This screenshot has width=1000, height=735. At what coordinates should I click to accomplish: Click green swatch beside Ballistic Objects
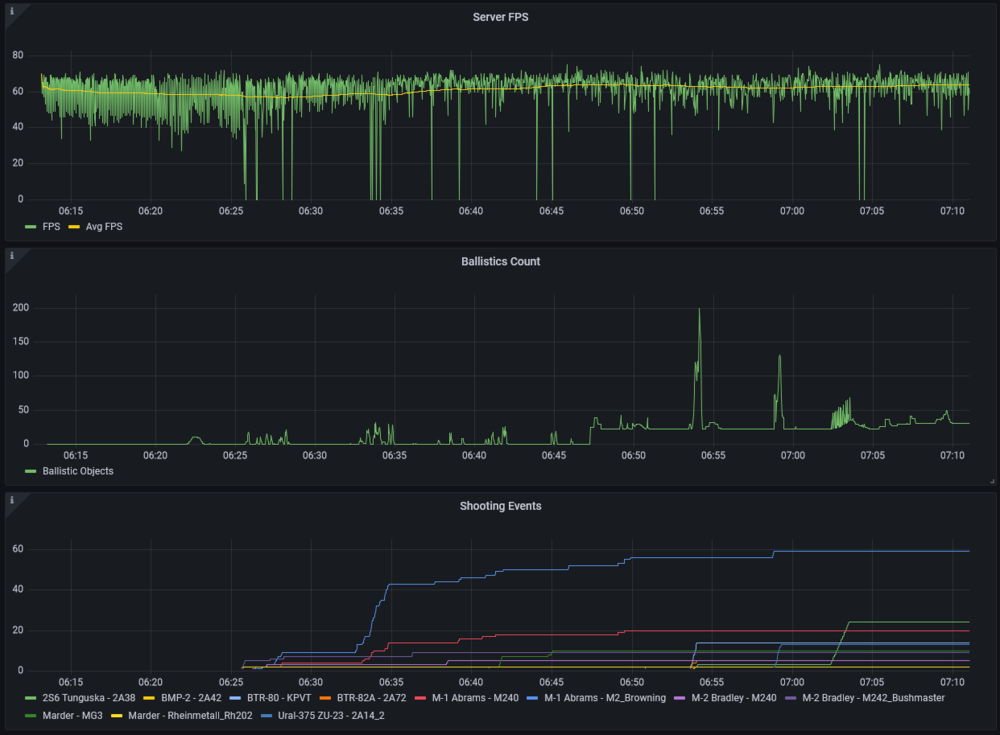pyautogui.click(x=31, y=471)
